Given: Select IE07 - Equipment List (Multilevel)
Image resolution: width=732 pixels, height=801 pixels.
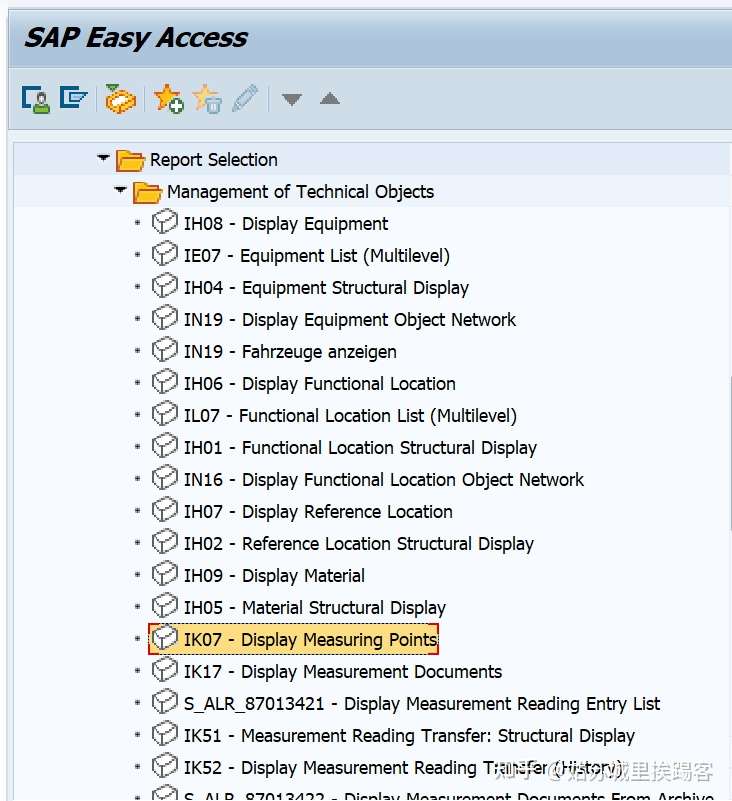Looking at the screenshot, I should click(x=317, y=256).
